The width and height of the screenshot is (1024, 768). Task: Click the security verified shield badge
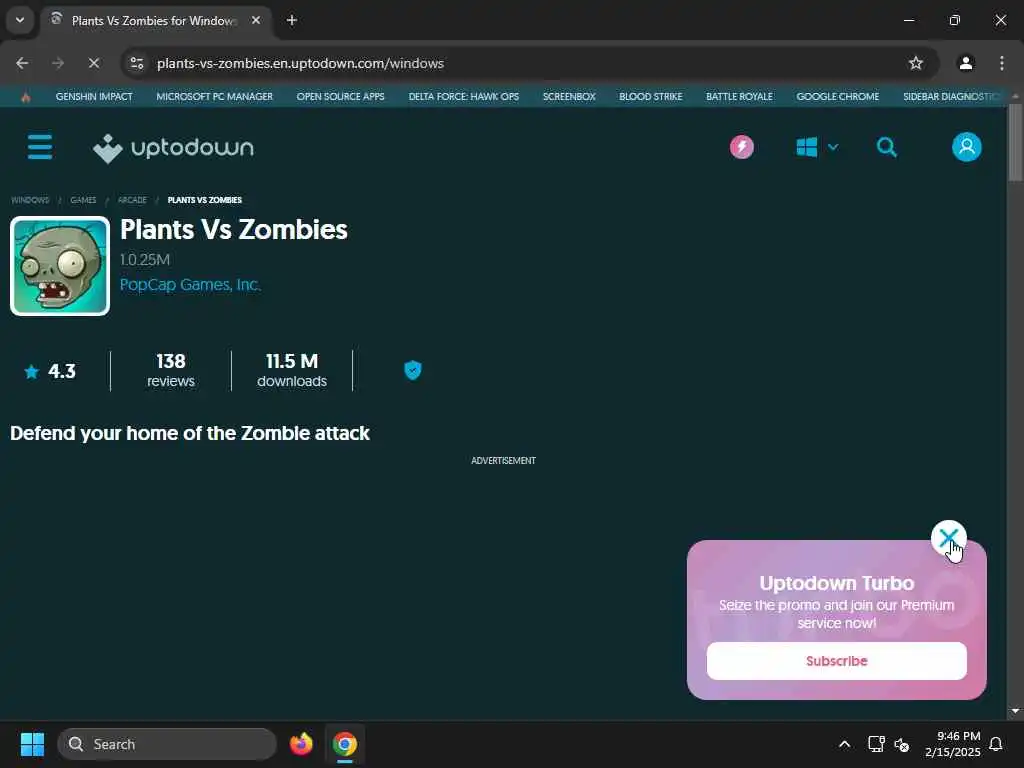pyautogui.click(x=413, y=370)
